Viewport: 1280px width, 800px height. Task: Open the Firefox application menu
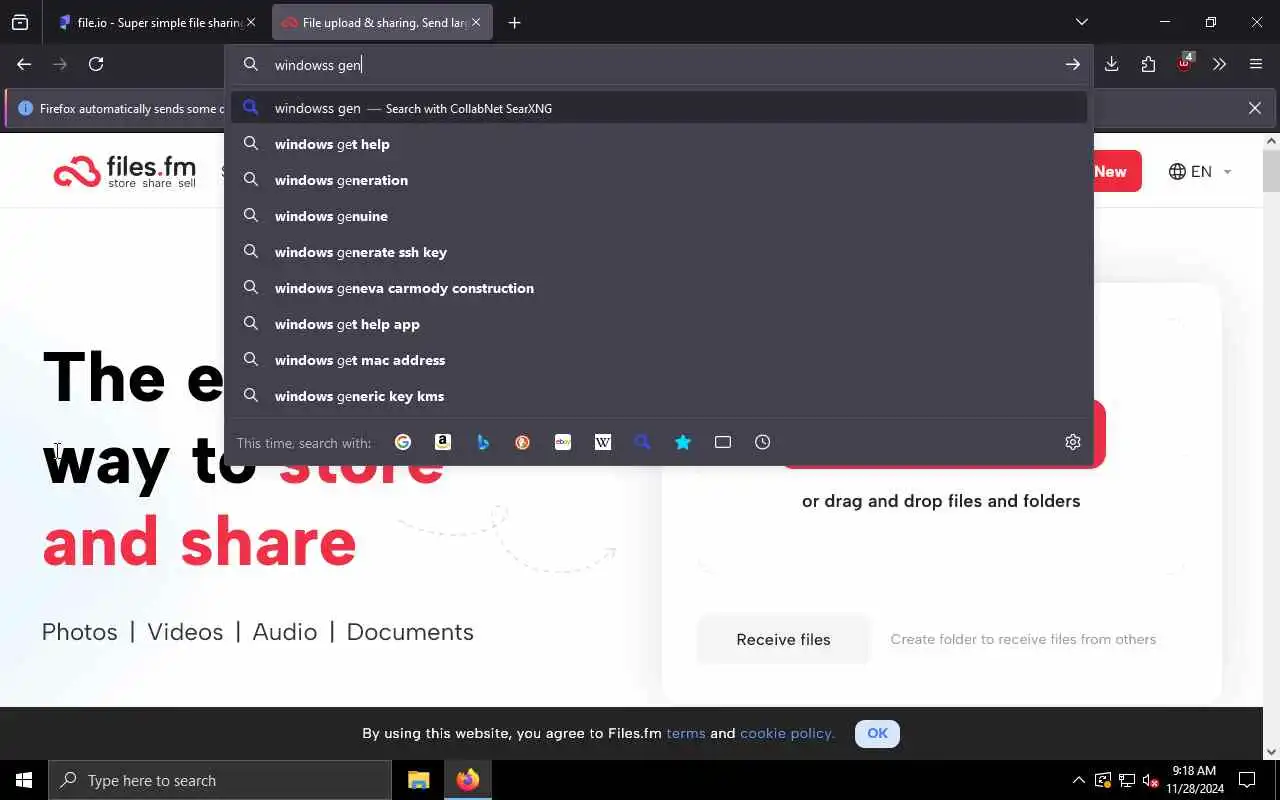coord(1256,64)
